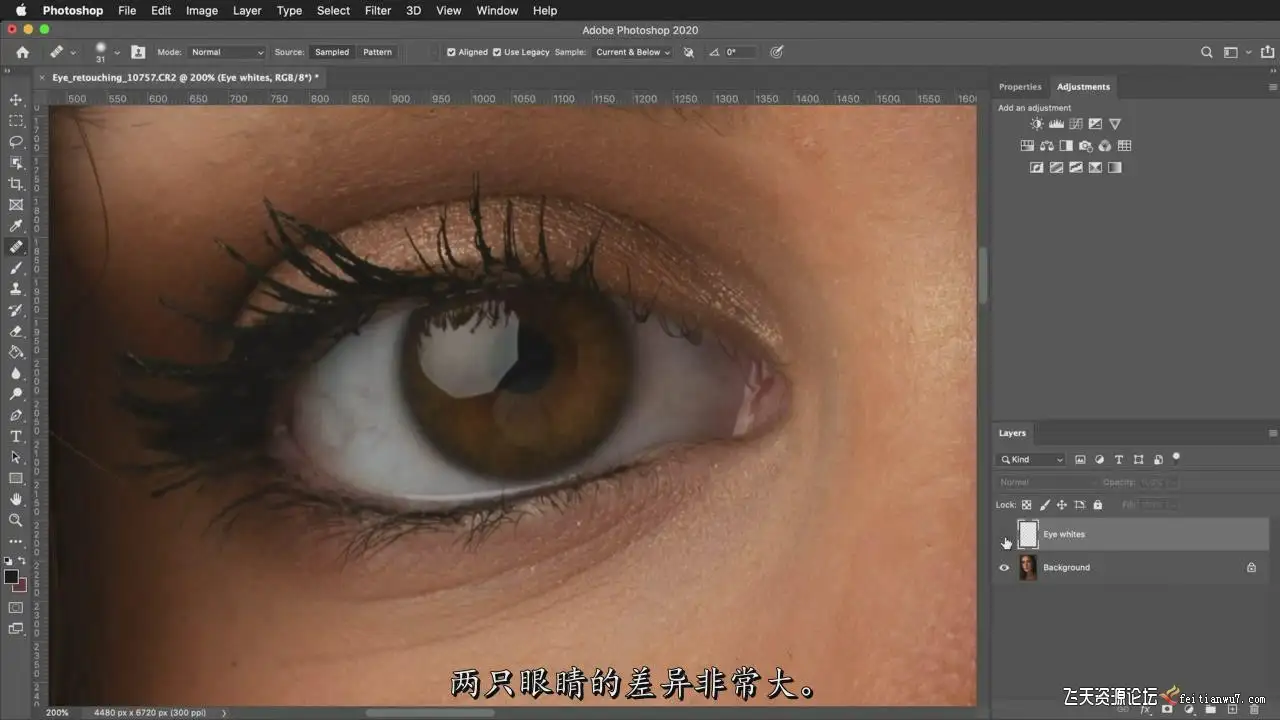The height and width of the screenshot is (720, 1280).
Task: Open the Filter menu
Action: [x=378, y=10]
